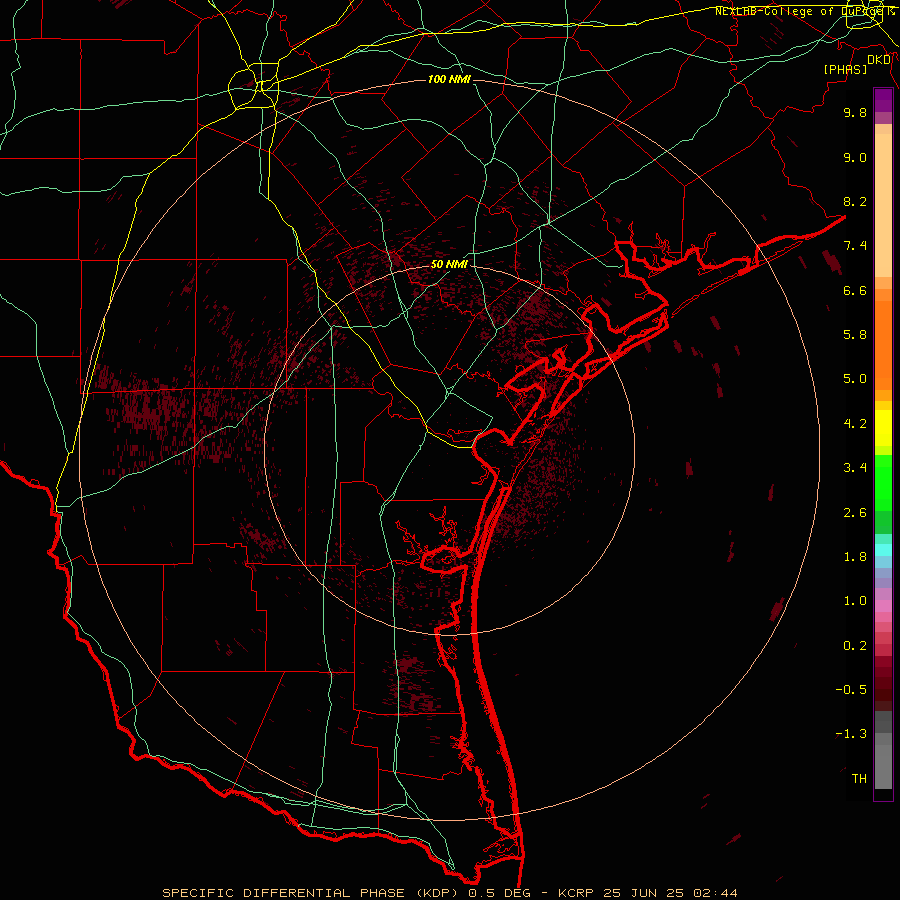Screen dimensions: 900x900
Task: Pick the large peach segment of the color bar
Action: pyautogui.click(x=883, y=205)
